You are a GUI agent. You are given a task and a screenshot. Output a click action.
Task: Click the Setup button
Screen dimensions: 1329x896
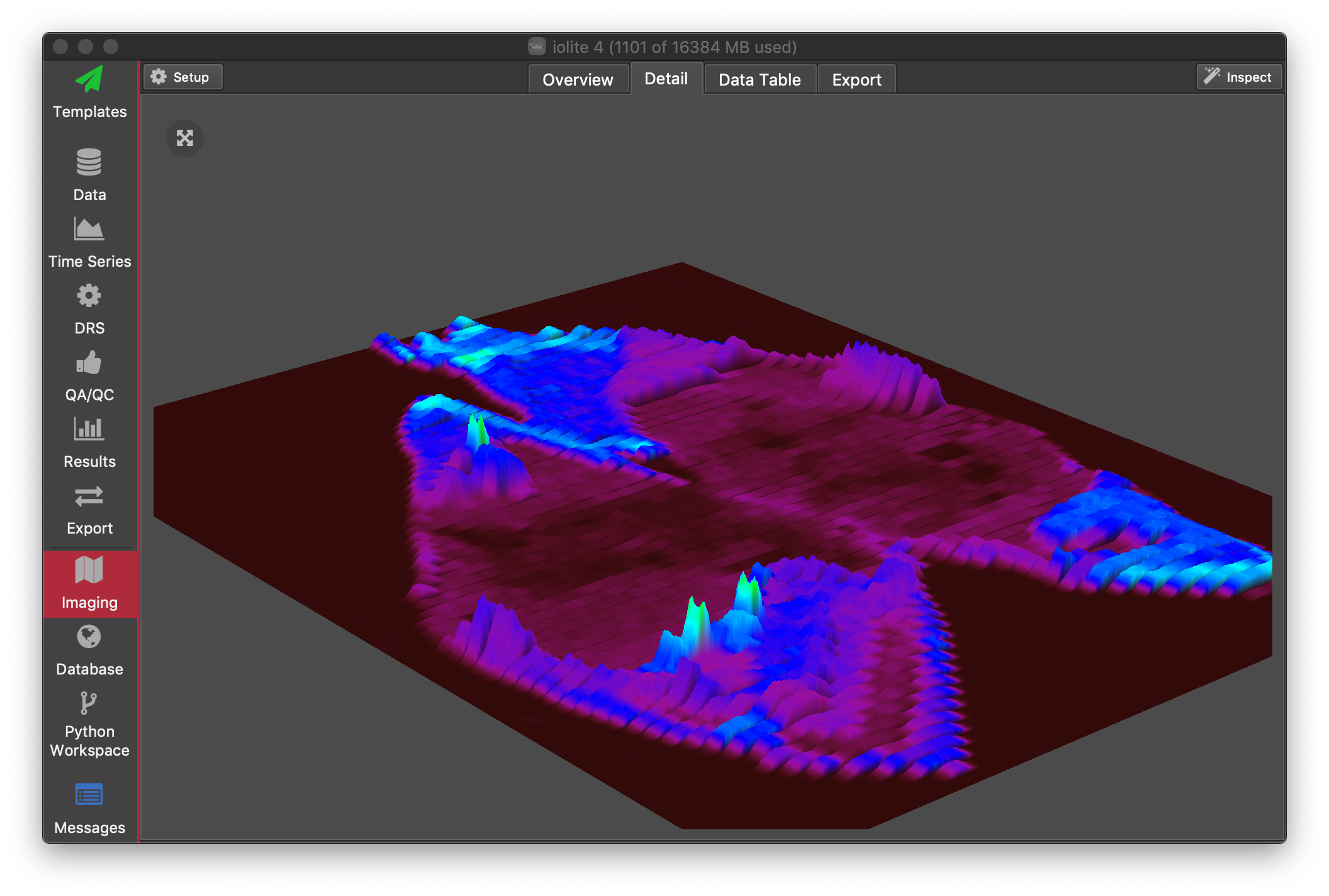182,77
